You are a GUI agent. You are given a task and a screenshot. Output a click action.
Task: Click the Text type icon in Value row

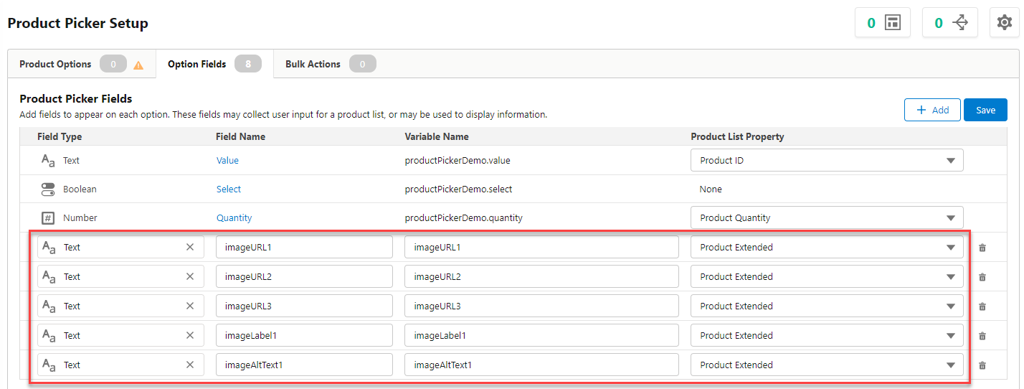tap(48, 160)
